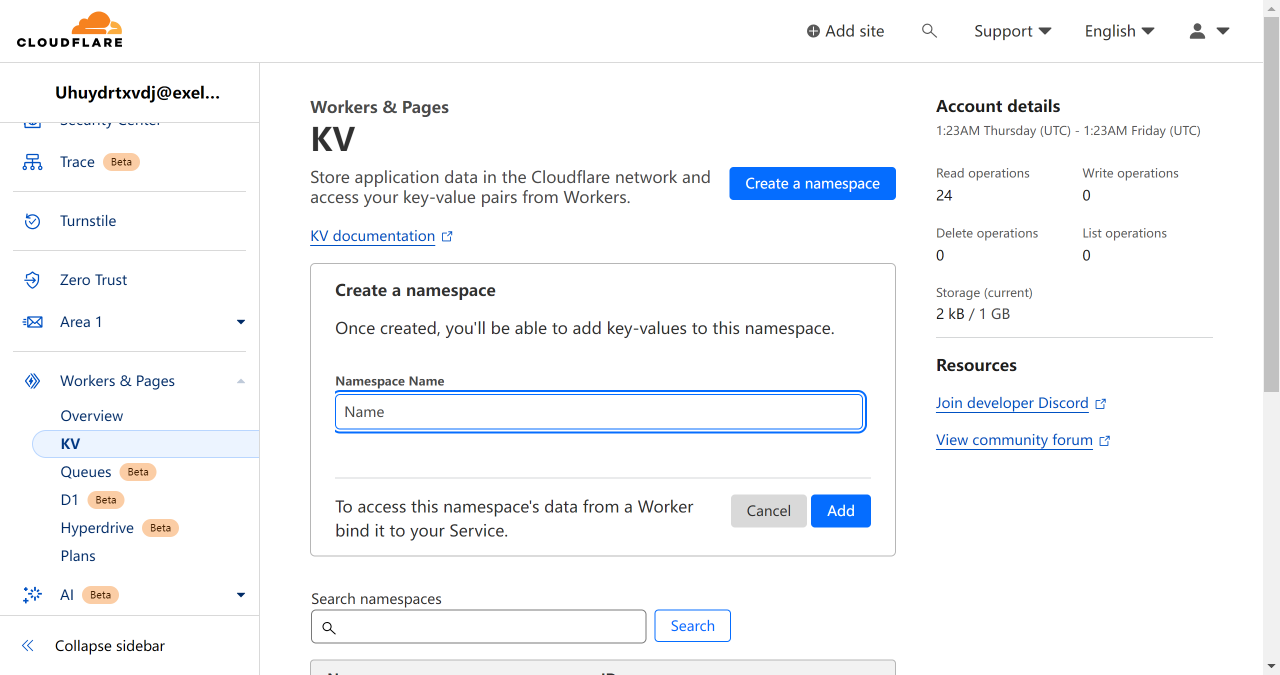Viewport: 1280px width, 675px height.
Task: Click the Workers & Pages breadcrumb heading
Action: [x=380, y=107]
